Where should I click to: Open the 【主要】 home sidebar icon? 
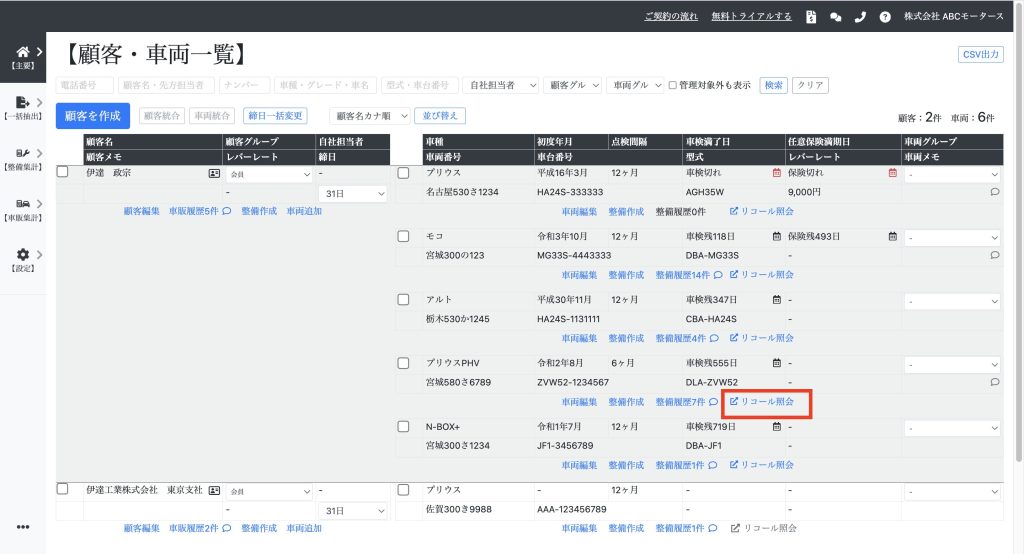23,52
